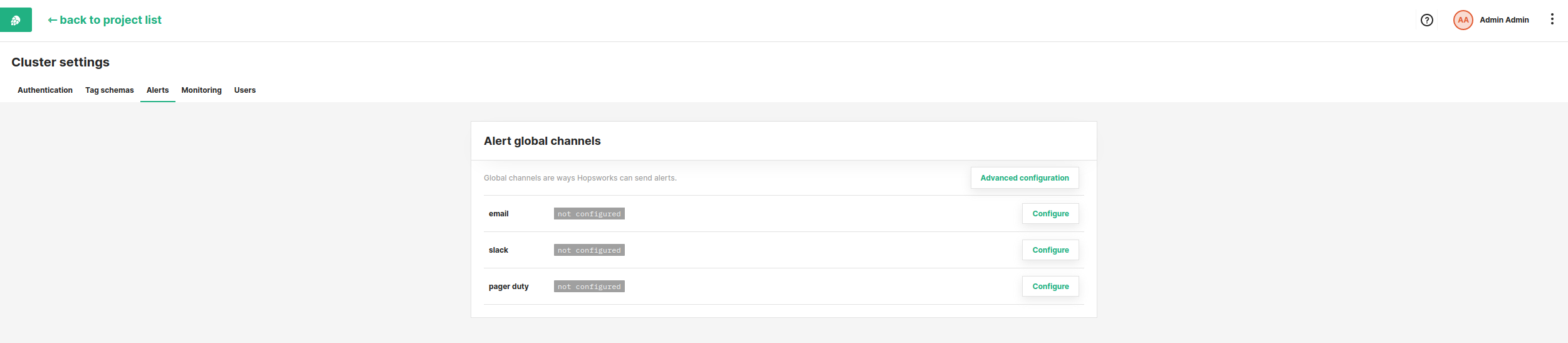Go back to project list
Viewport: 1568px width, 343px height.
tap(105, 20)
